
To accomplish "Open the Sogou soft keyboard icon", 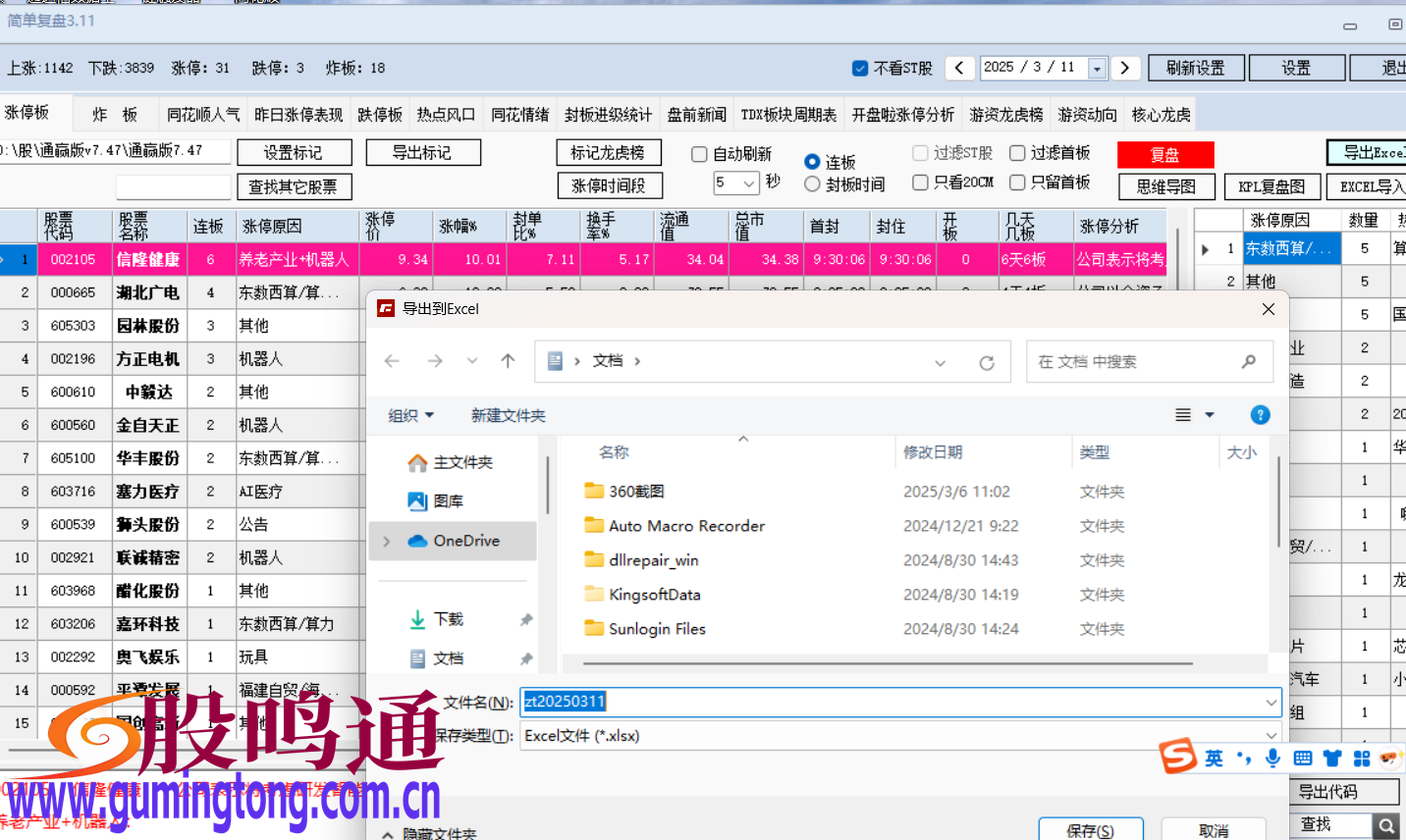I will [1303, 758].
